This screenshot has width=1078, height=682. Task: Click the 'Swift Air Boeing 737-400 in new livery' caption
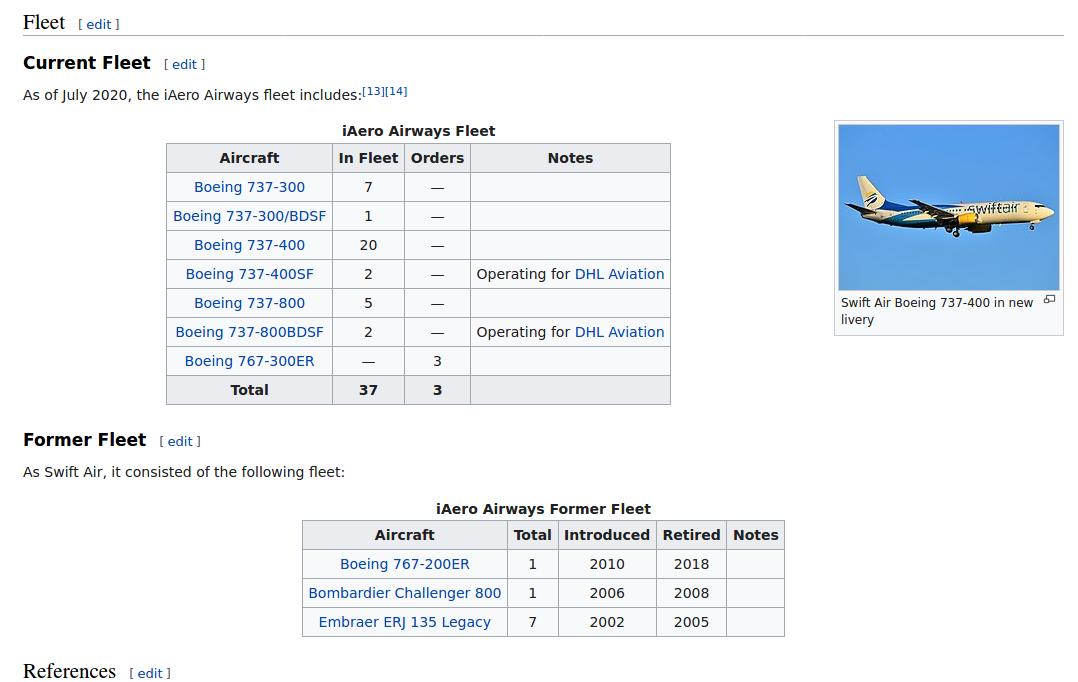[x=936, y=311]
